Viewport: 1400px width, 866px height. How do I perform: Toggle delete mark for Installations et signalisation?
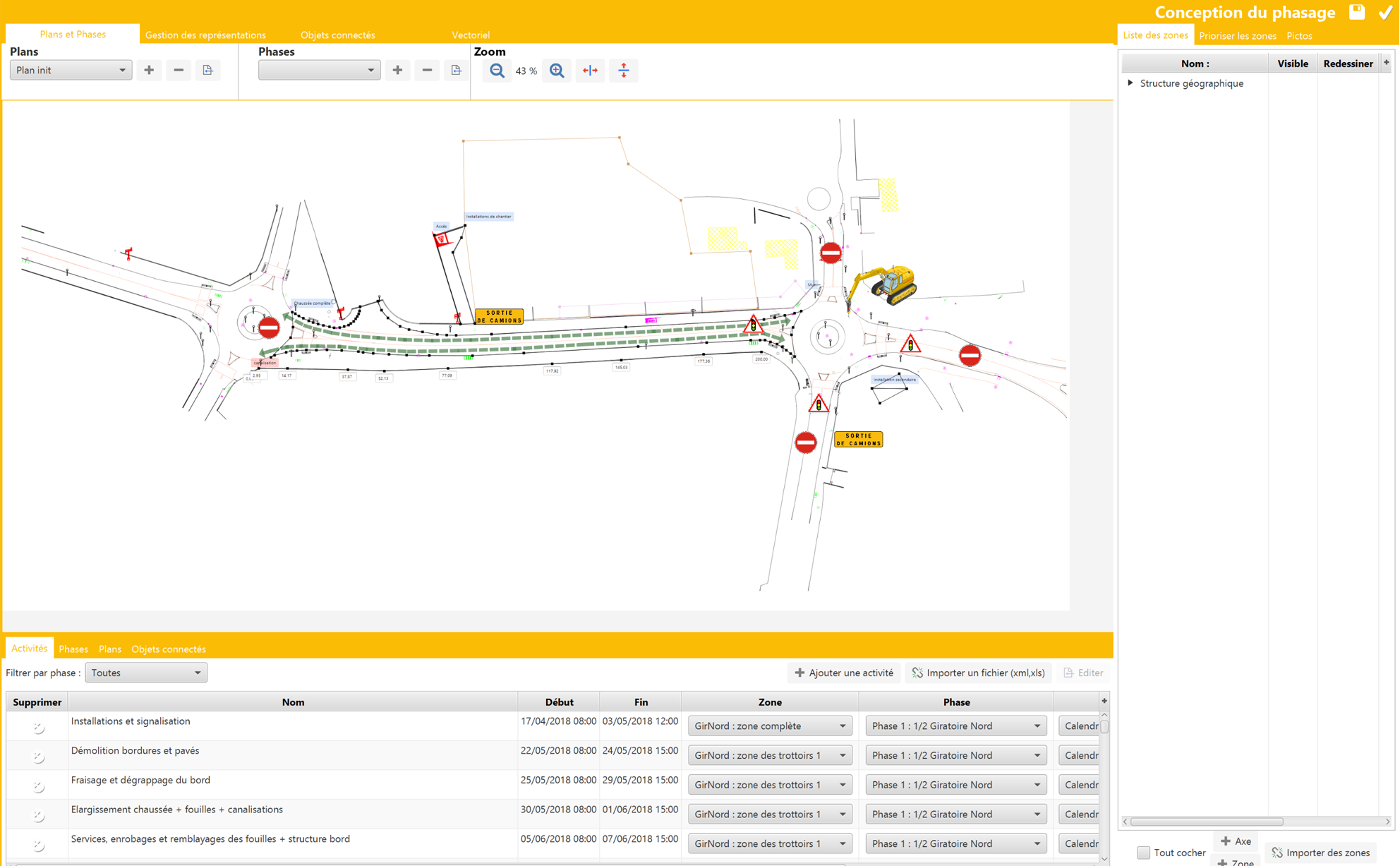(x=38, y=727)
